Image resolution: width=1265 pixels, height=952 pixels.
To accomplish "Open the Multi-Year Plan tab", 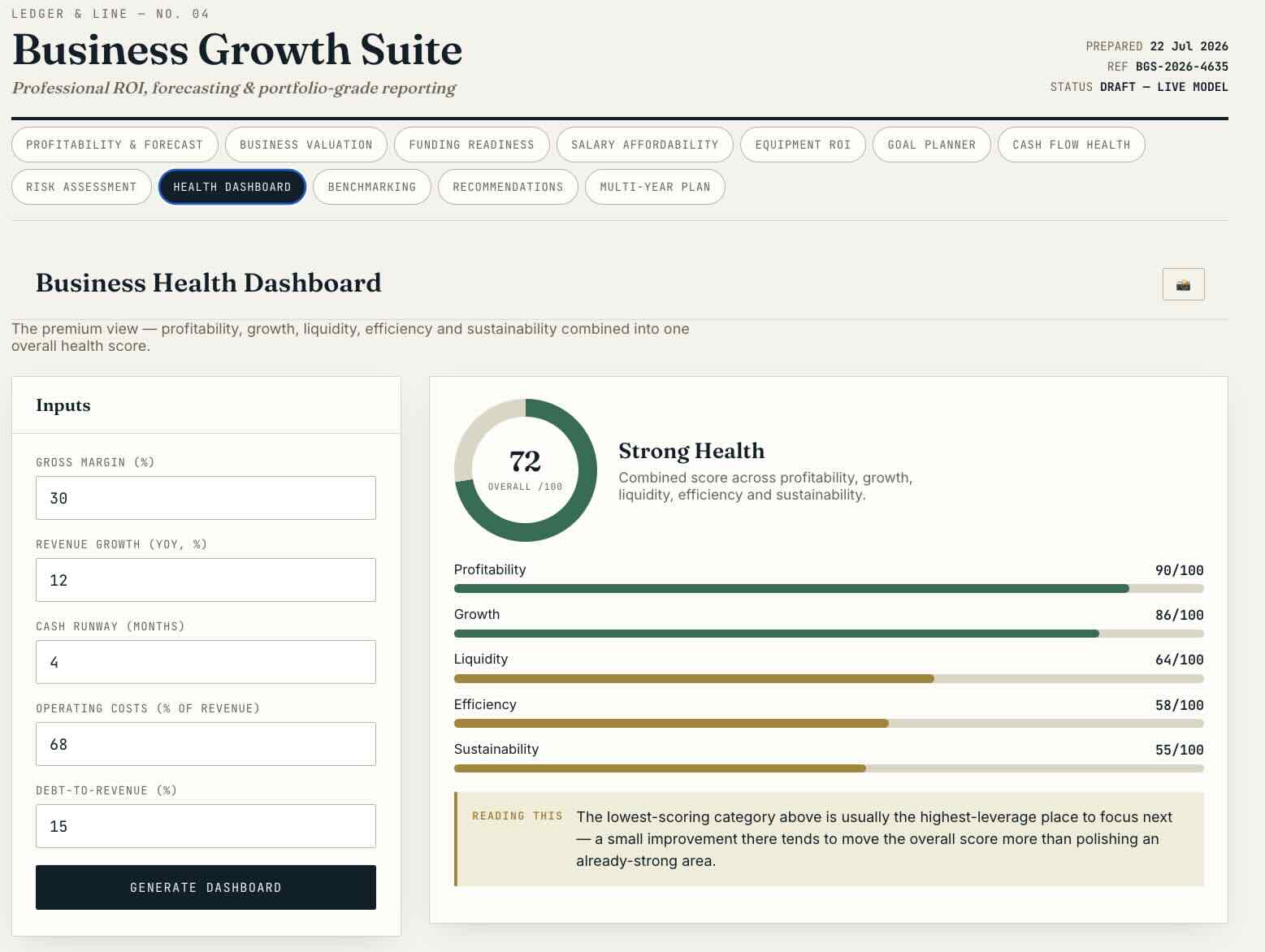I will [x=655, y=187].
